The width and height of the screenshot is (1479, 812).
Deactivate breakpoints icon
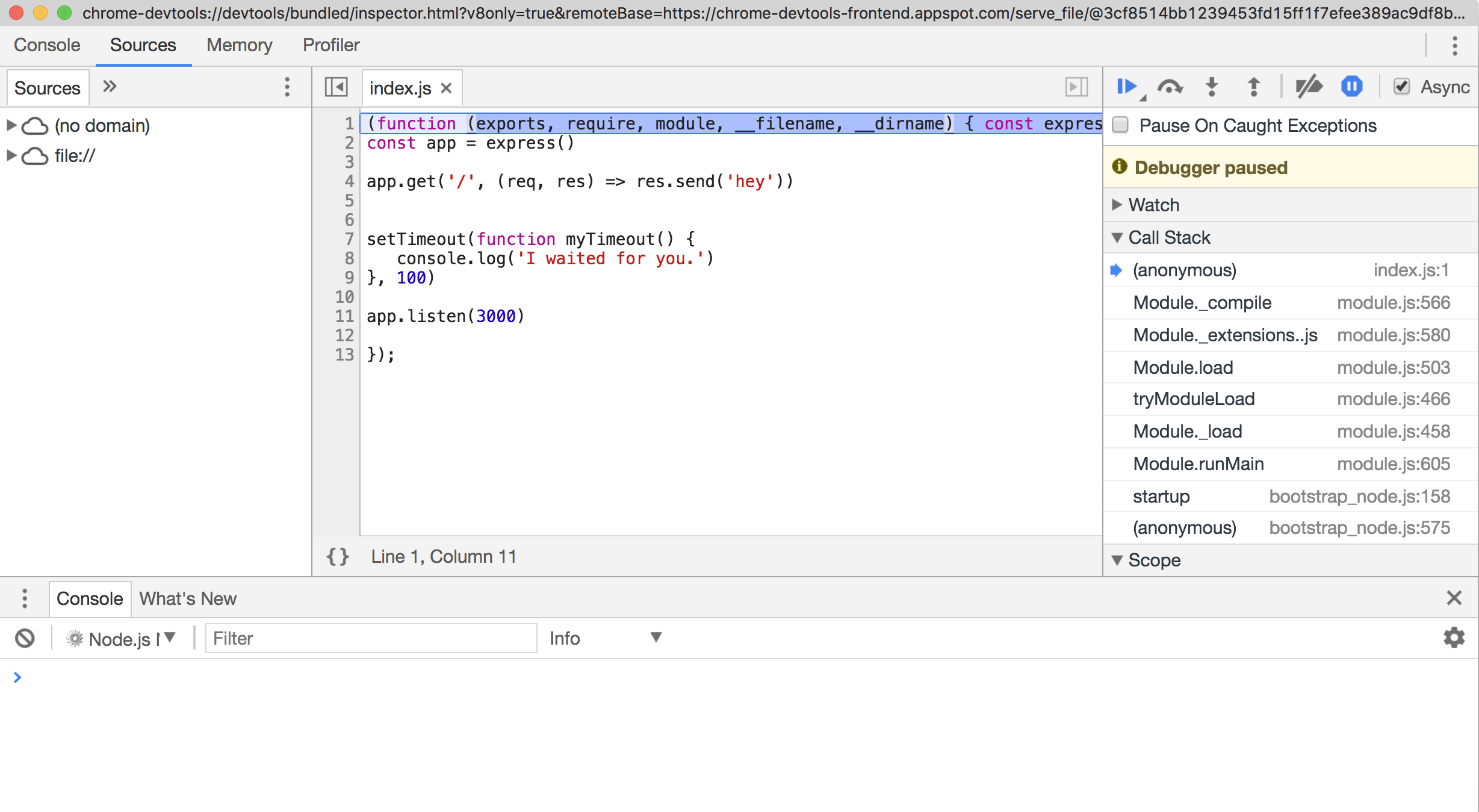coord(1309,87)
